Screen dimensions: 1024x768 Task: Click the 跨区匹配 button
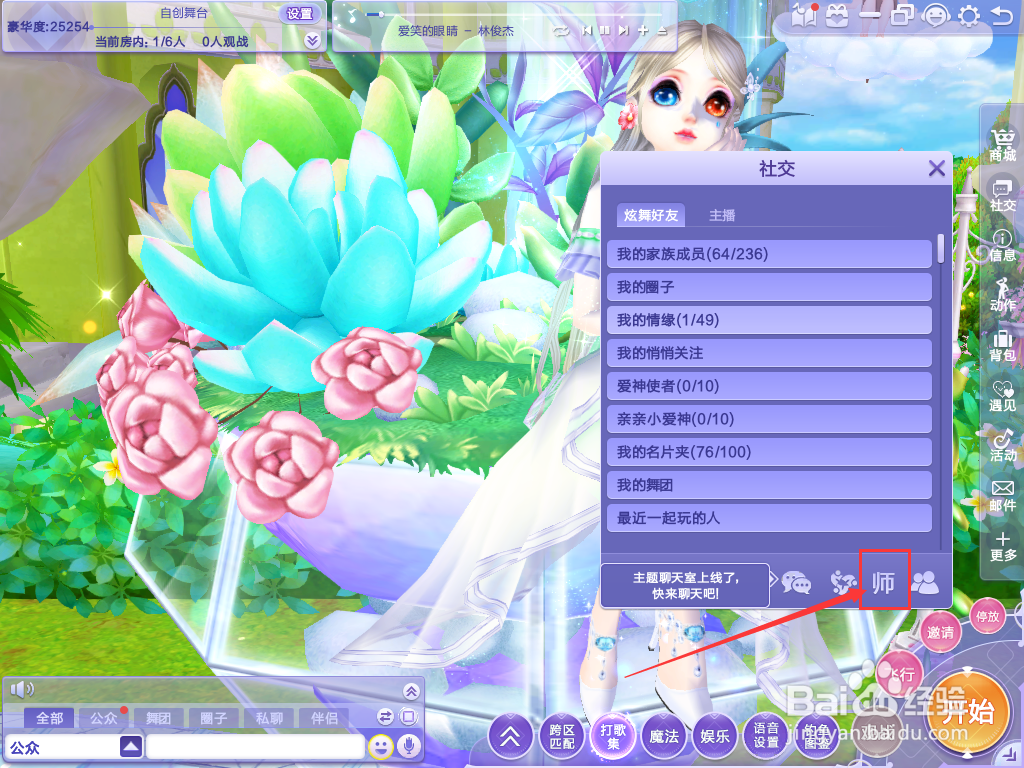pyautogui.click(x=562, y=737)
